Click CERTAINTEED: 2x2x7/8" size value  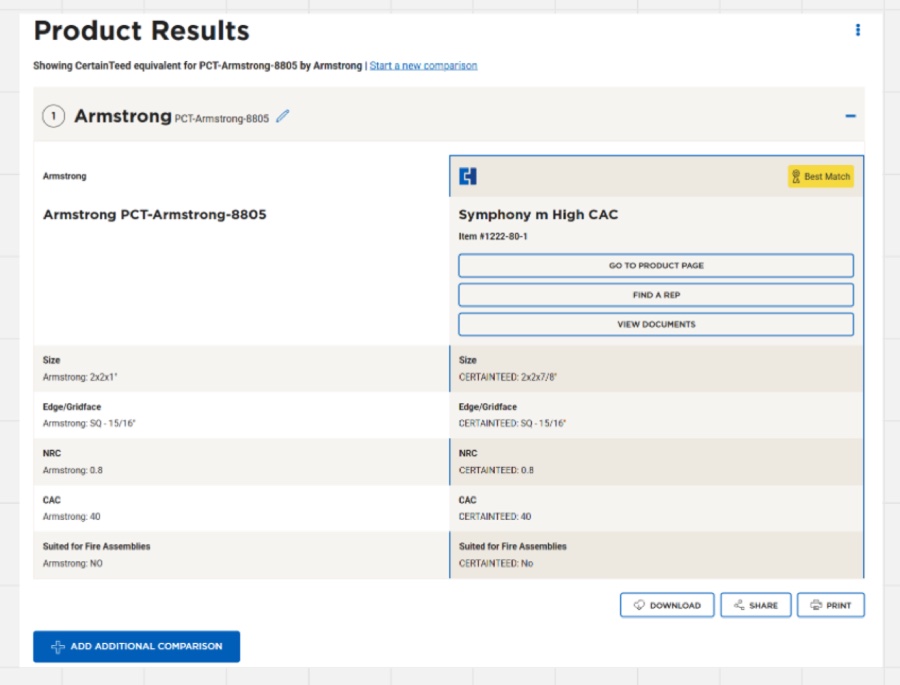tap(507, 377)
